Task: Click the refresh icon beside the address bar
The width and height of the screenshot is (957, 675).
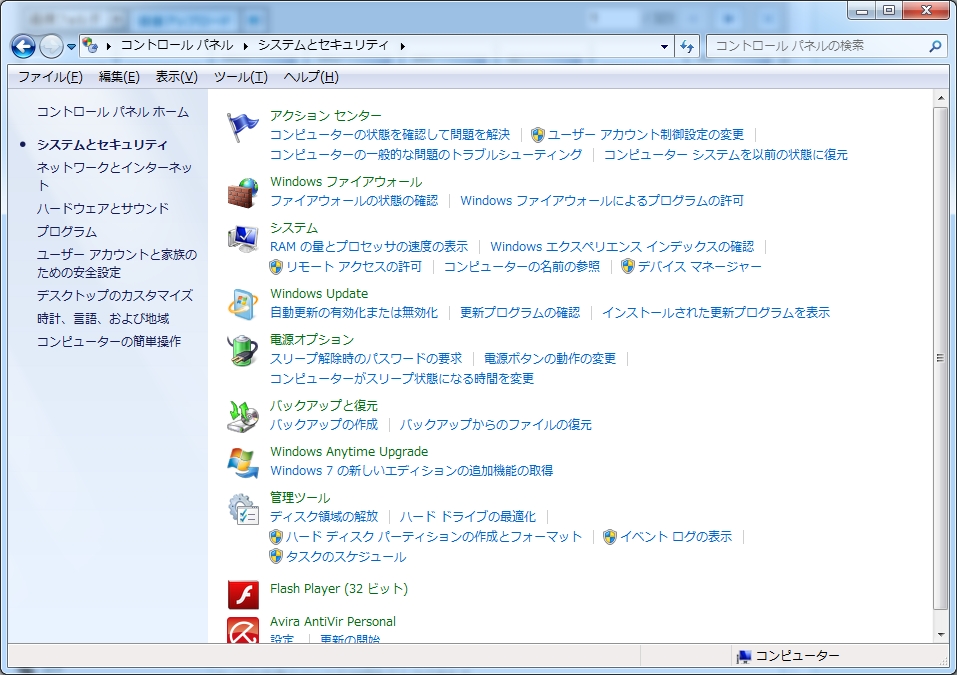Action: [687, 46]
